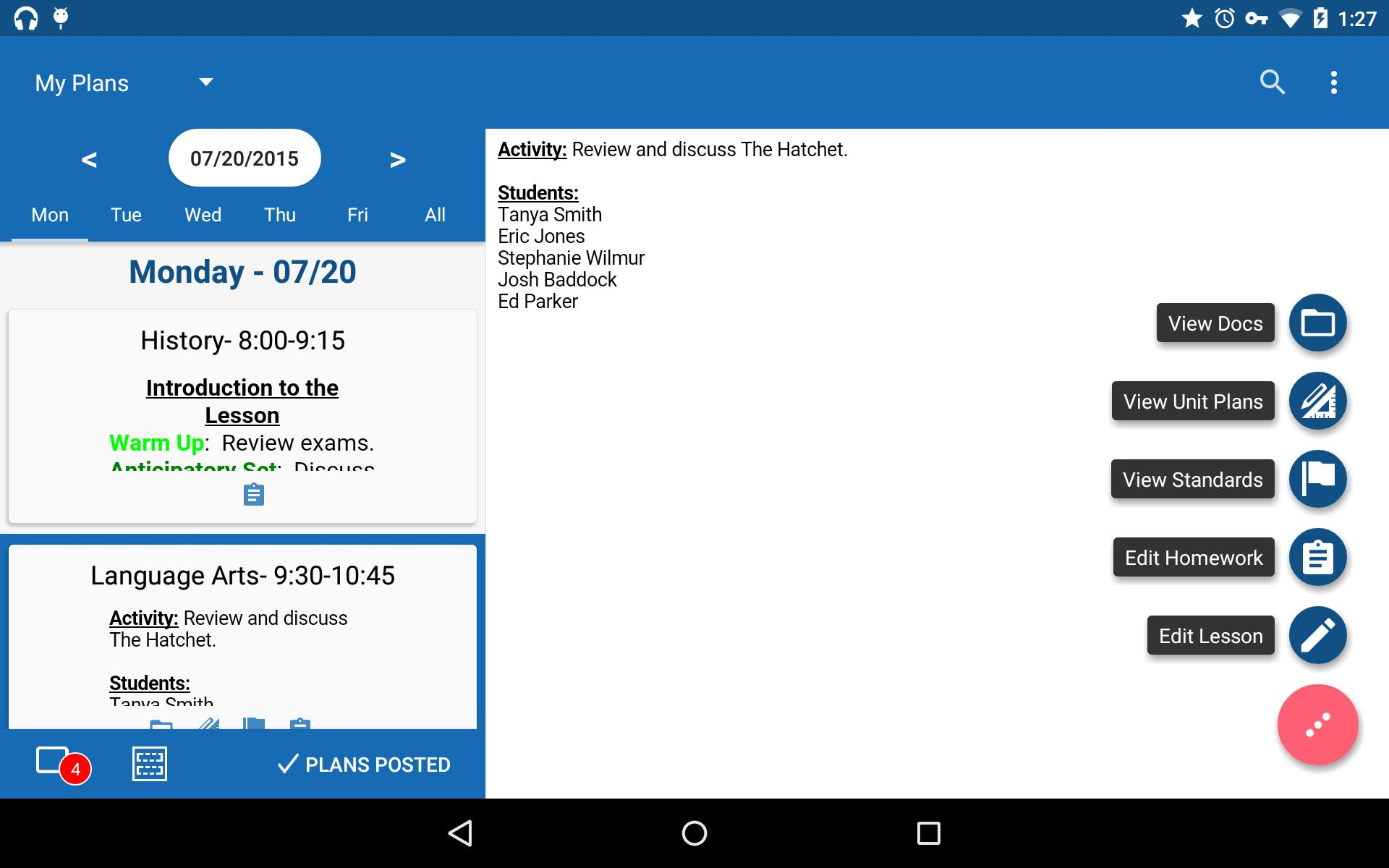Tap the screen mirroring icon bottom-left
1389x868 pixels.
tap(54, 763)
